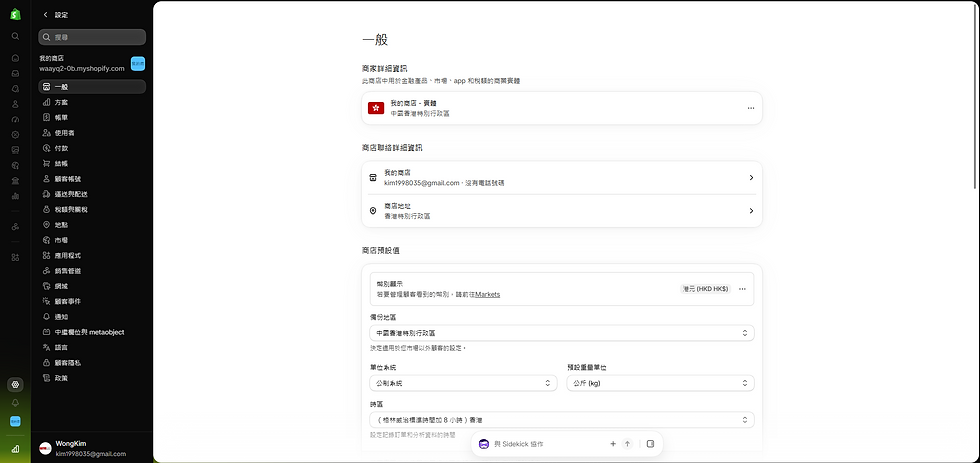
Task: Select 一般 in the settings menu
Action: coord(92,87)
